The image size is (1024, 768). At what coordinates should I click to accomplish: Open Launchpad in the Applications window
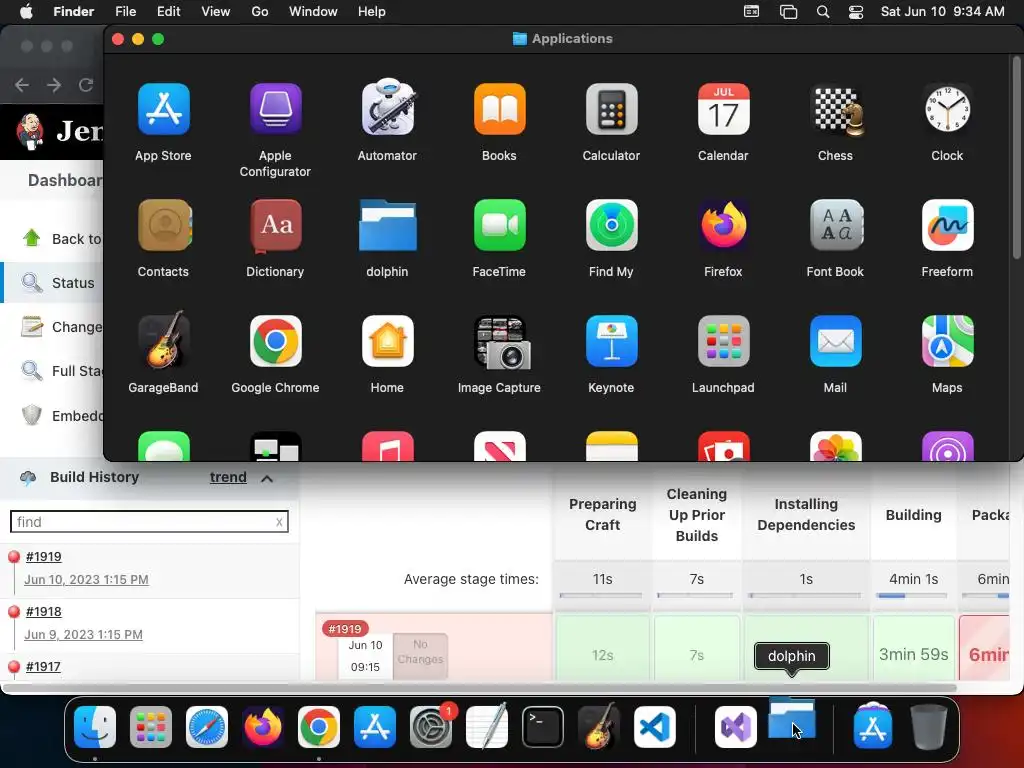click(x=723, y=341)
